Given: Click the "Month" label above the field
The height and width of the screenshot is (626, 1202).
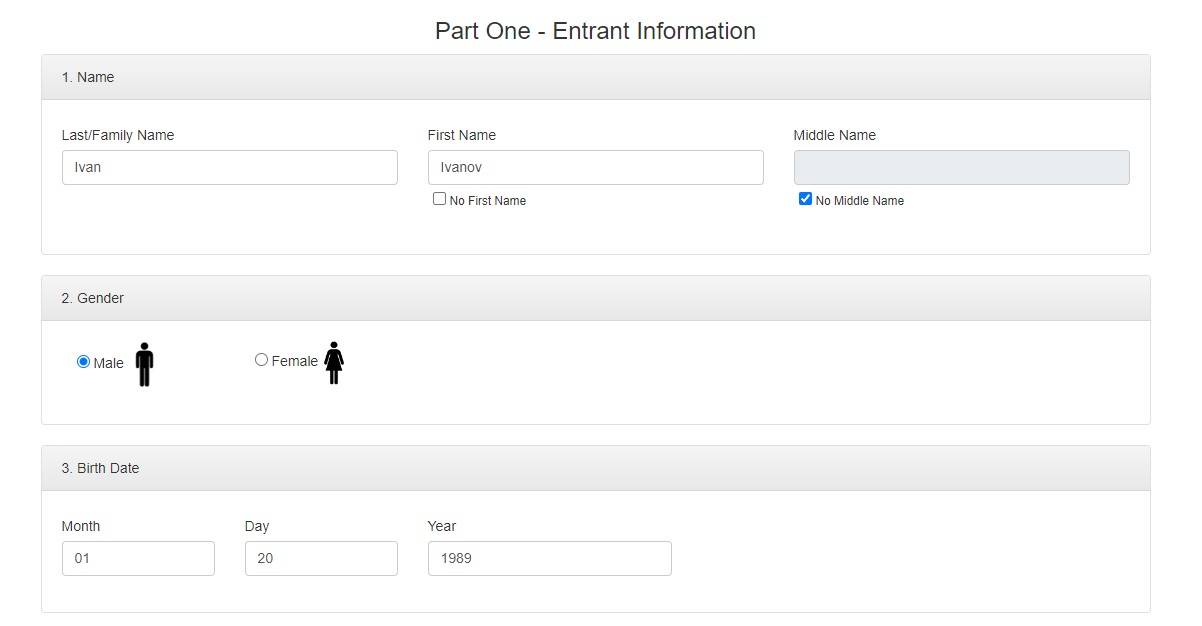Looking at the screenshot, I should [x=81, y=526].
